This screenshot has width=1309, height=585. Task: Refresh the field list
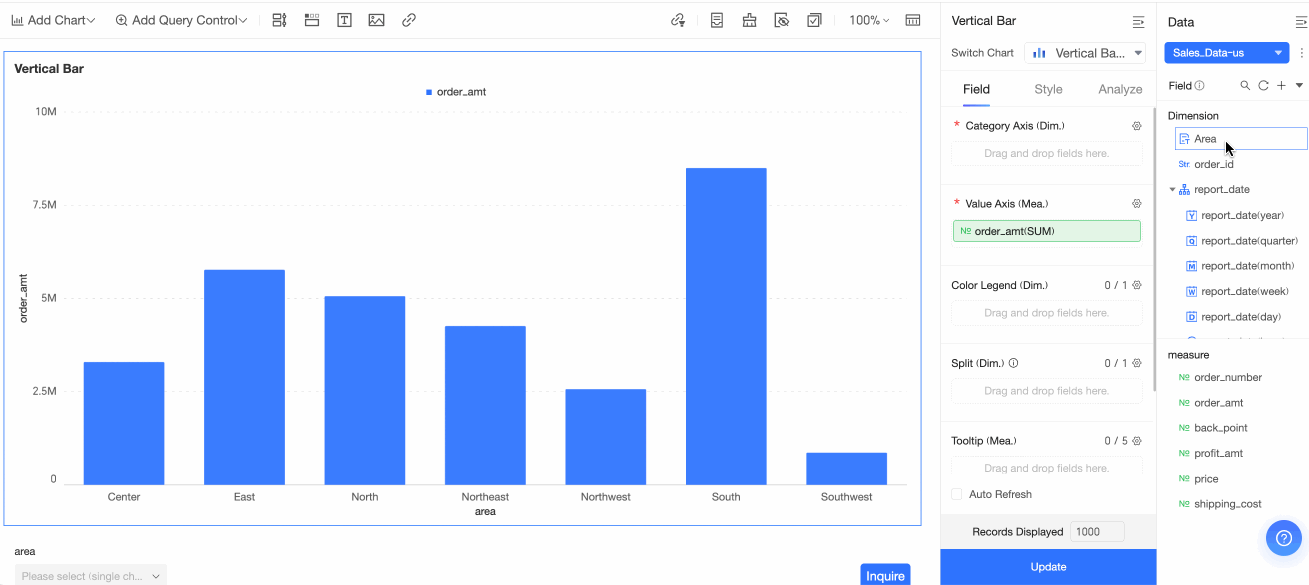(x=1263, y=86)
